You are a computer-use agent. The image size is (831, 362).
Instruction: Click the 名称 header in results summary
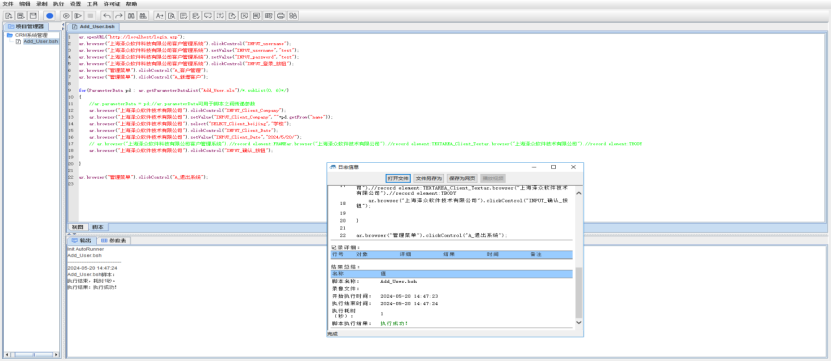pyautogui.click(x=337, y=274)
